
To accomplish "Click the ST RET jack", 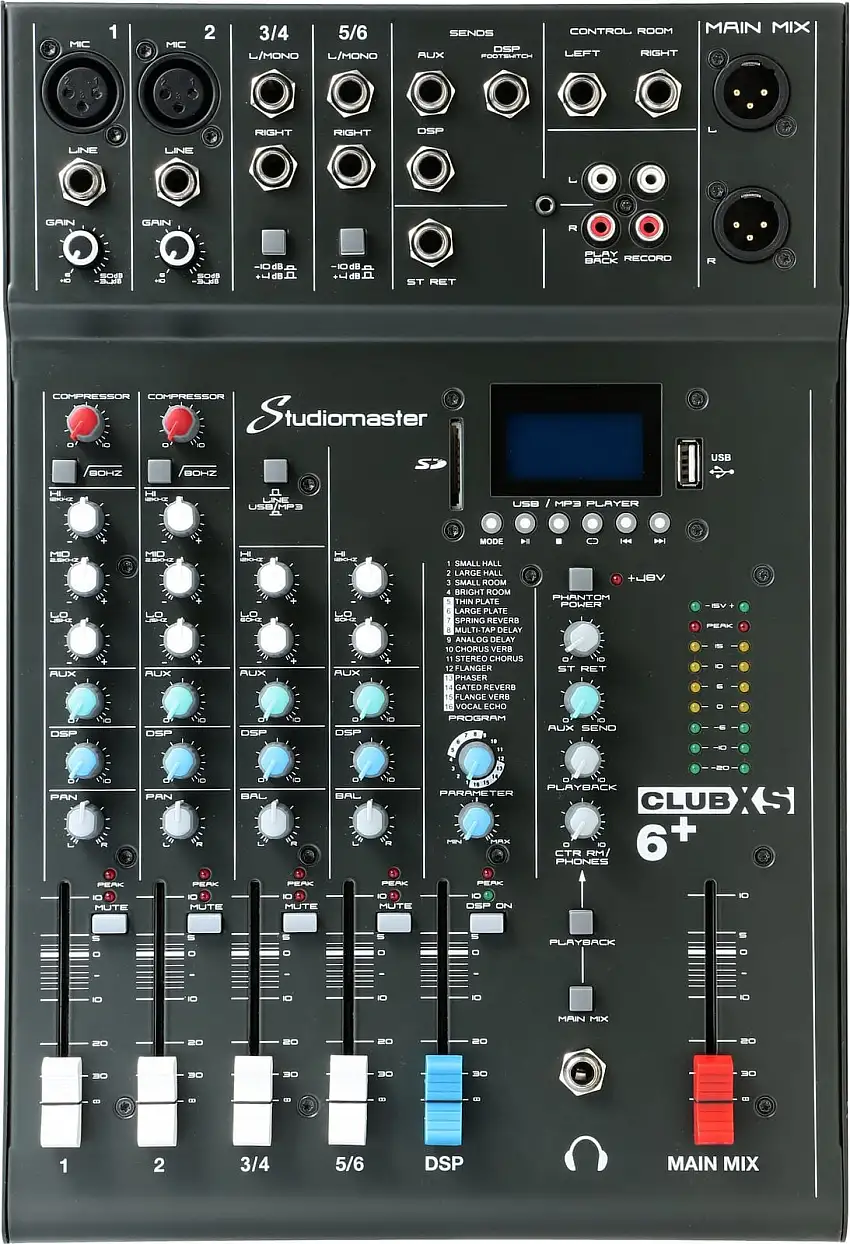I will (x=430, y=242).
